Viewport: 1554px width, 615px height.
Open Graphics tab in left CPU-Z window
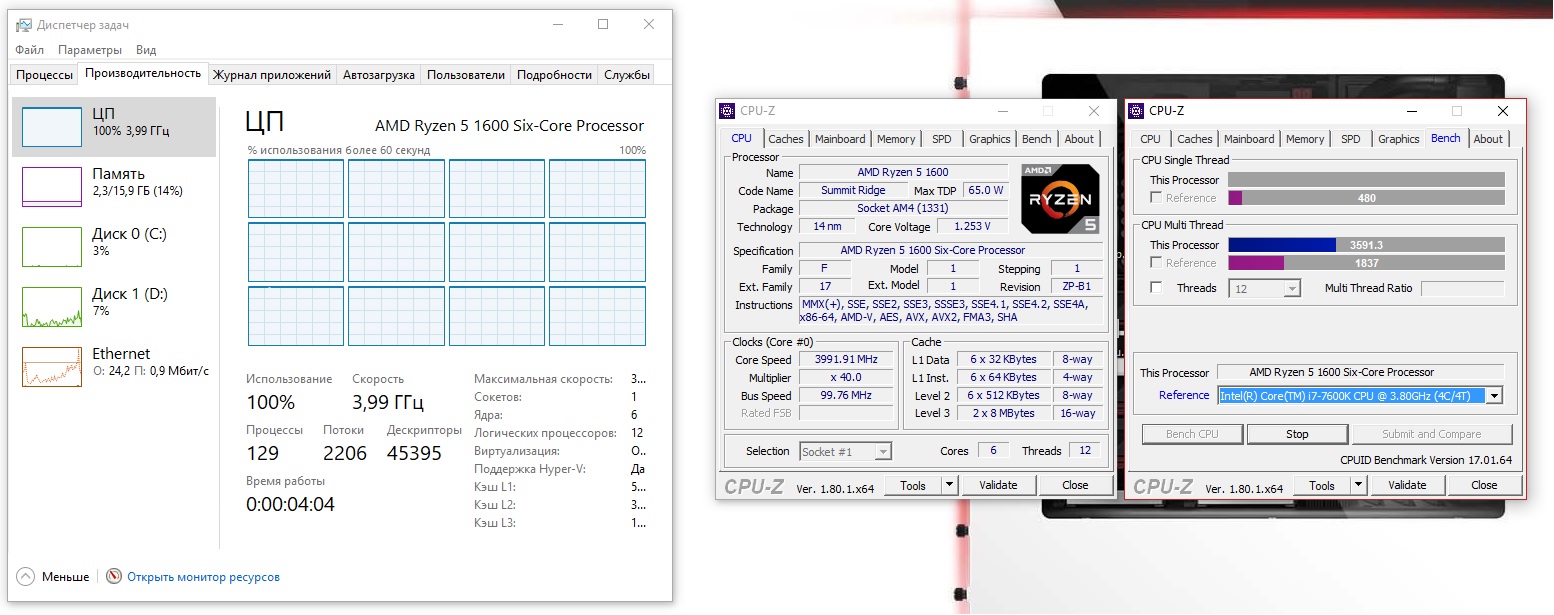click(990, 139)
